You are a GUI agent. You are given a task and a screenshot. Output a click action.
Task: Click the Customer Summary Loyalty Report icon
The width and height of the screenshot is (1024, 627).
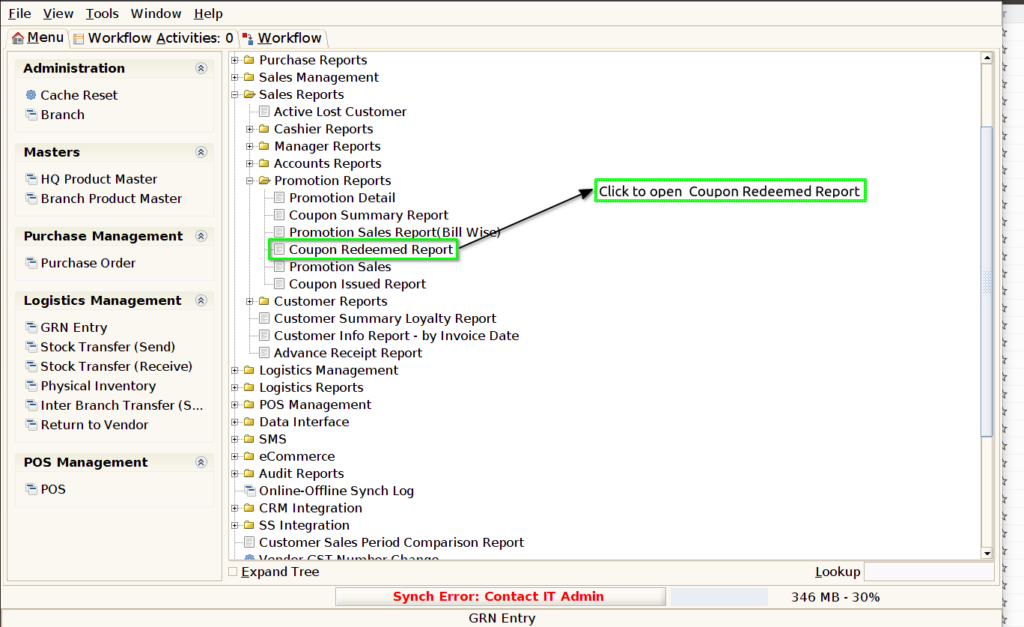point(264,318)
